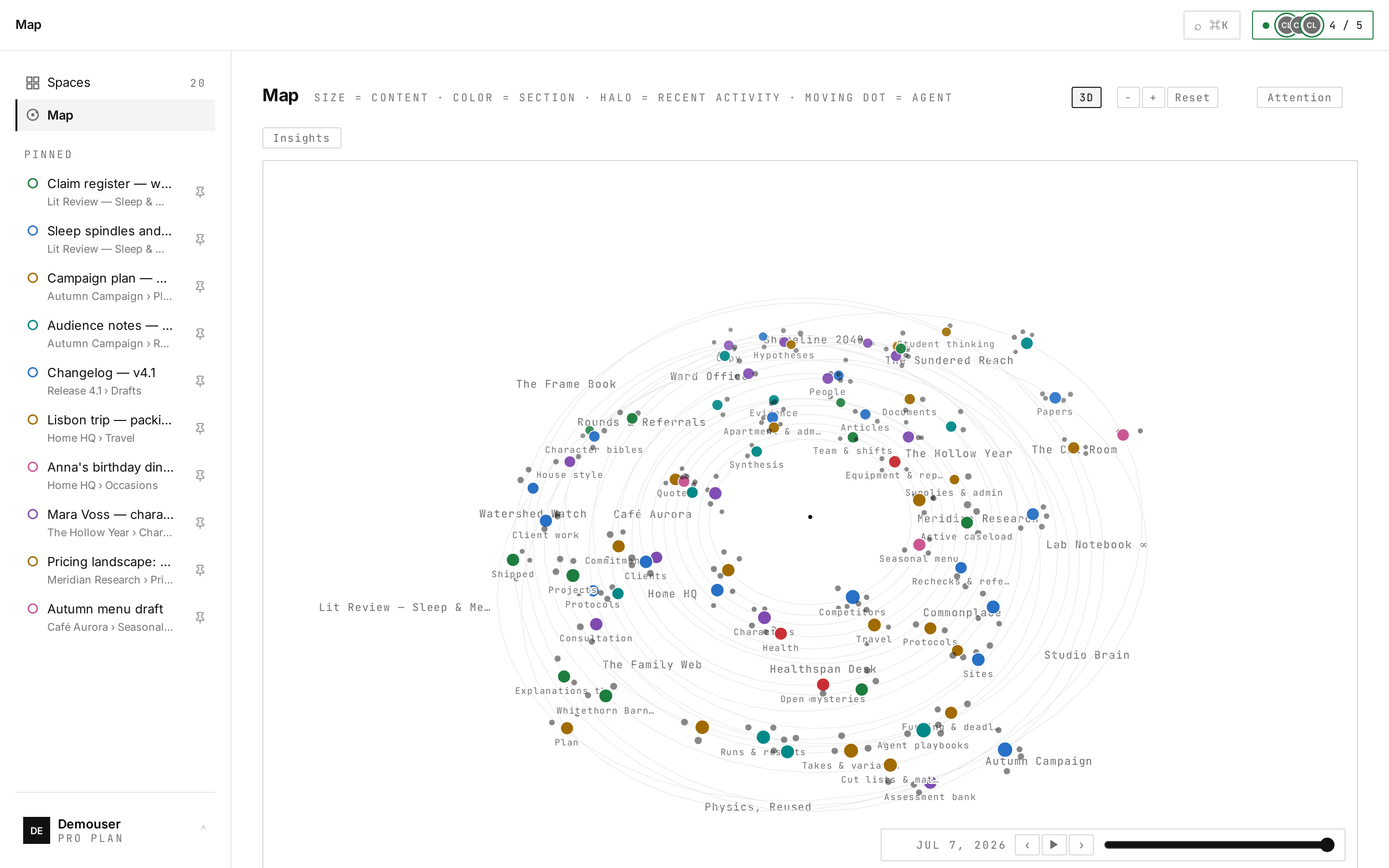Click the center dot of the map
Screen dimensions: 1389x868
pyautogui.click(x=810, y=516)
